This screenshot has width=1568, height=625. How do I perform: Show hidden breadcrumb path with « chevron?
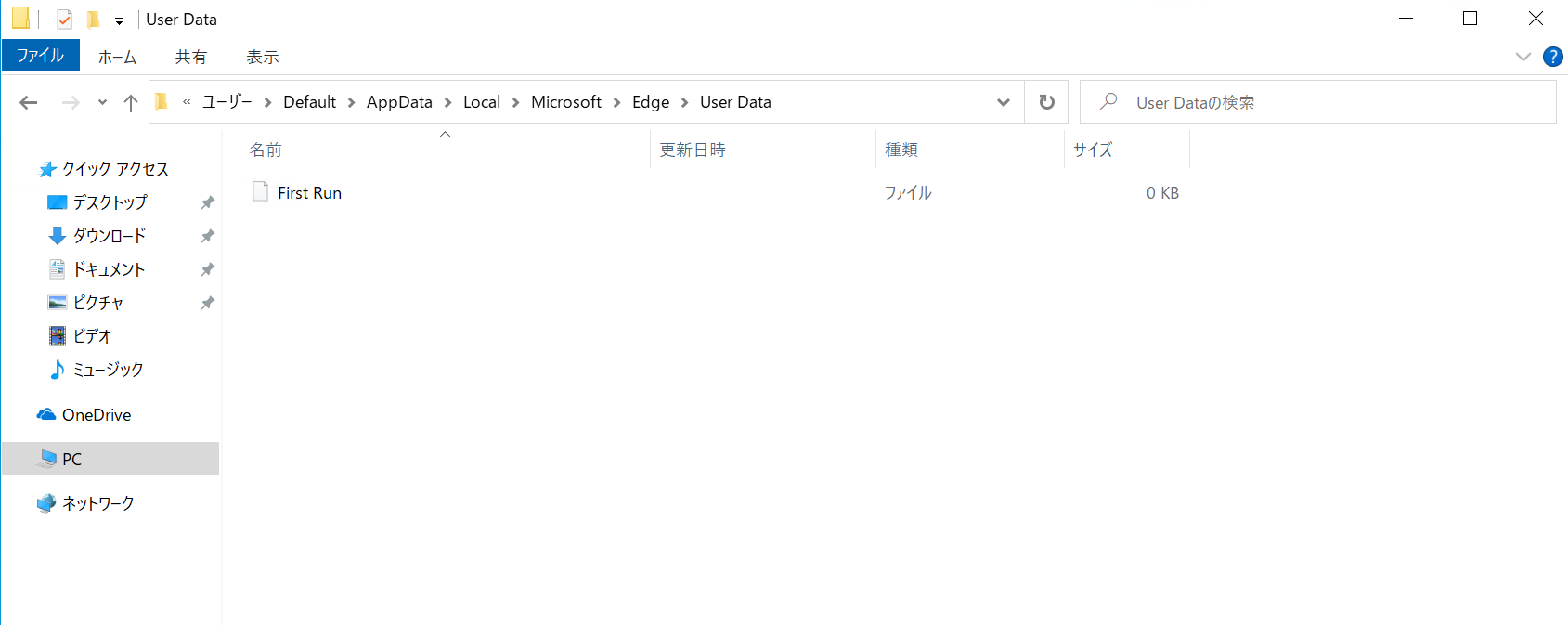187,102
